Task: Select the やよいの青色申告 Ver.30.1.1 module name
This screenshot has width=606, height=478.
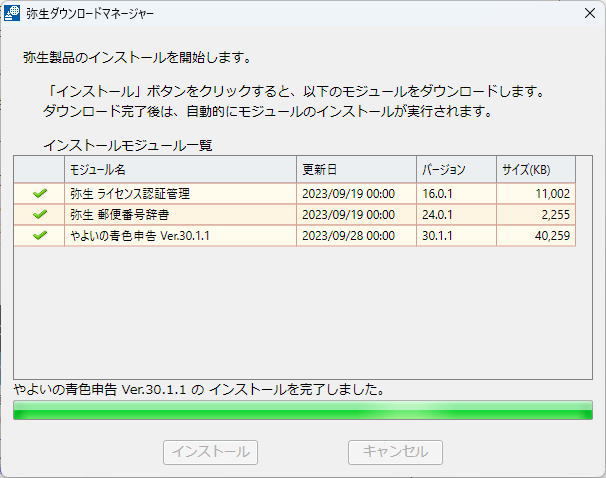Action: (x=140, y=235)
